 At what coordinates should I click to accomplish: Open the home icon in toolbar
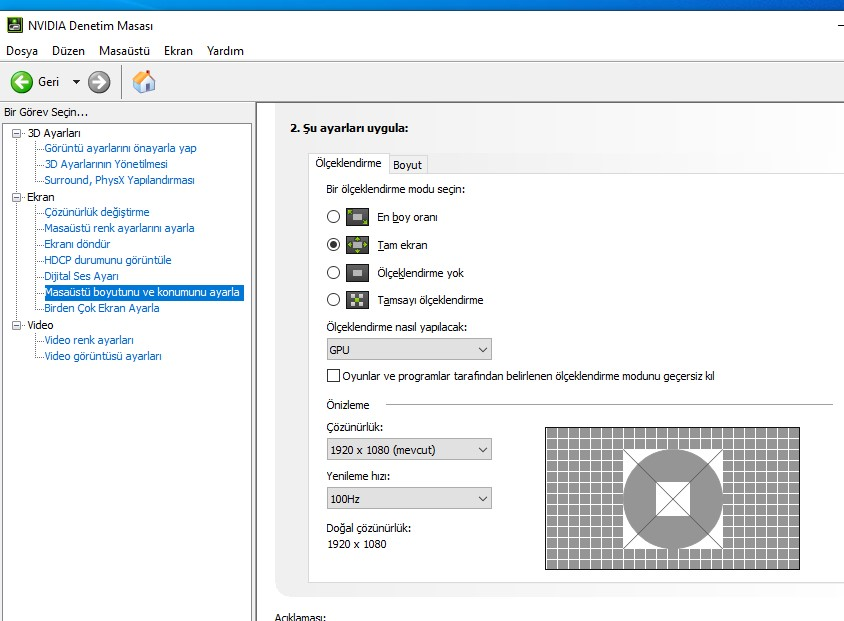pos(144,82)
